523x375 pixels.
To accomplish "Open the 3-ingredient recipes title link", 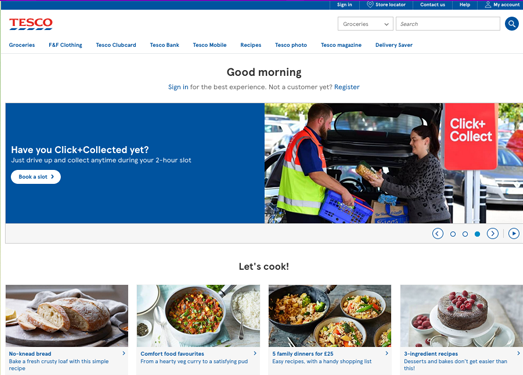I will pyautogui.click(x=431, y=354).
